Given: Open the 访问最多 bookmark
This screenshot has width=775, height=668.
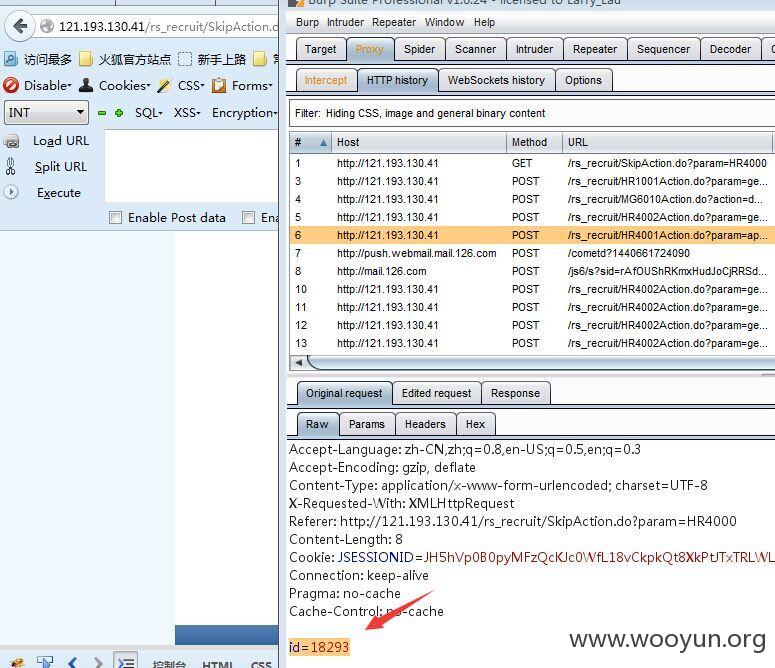Looking at the screenshot, I should pos(38,60).
